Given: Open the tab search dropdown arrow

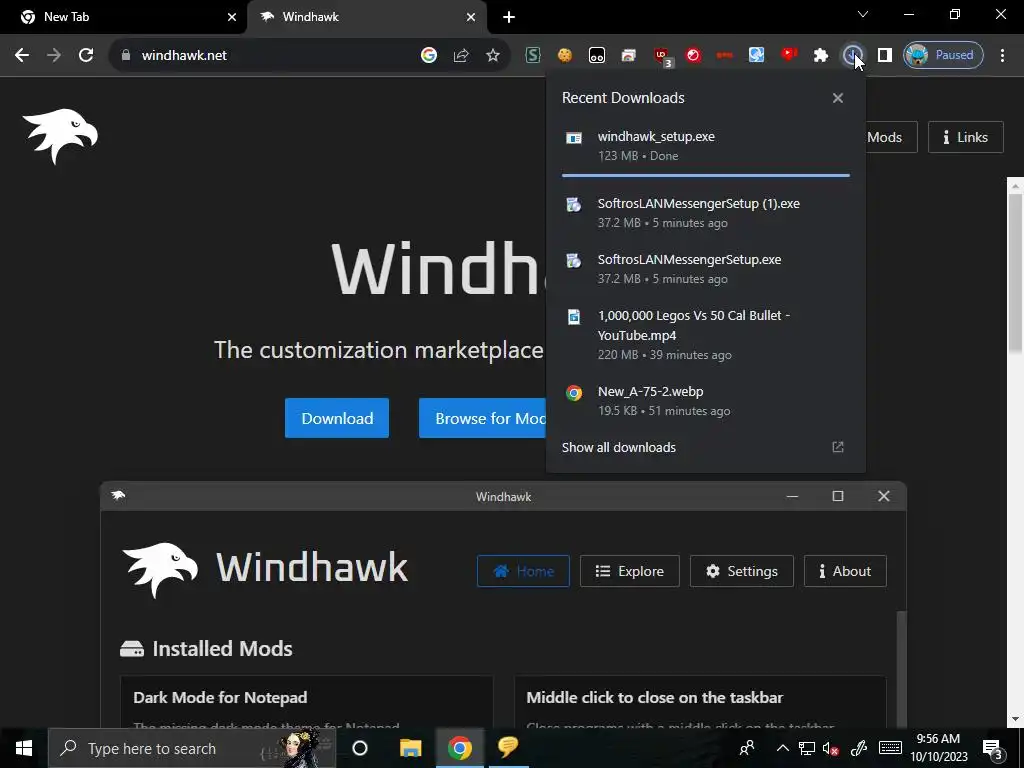Looking at the screenshot, I should [x=863, y=14].
